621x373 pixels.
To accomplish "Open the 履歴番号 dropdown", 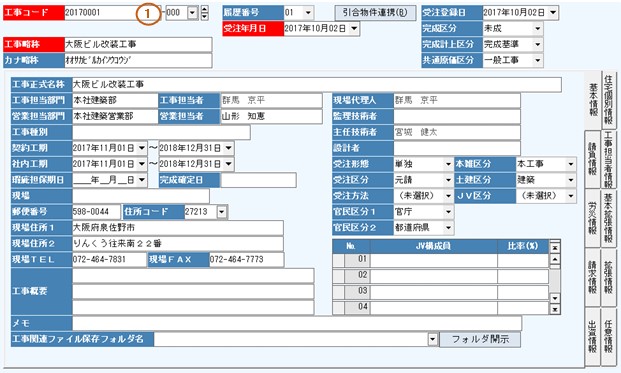I will (308, 13).
